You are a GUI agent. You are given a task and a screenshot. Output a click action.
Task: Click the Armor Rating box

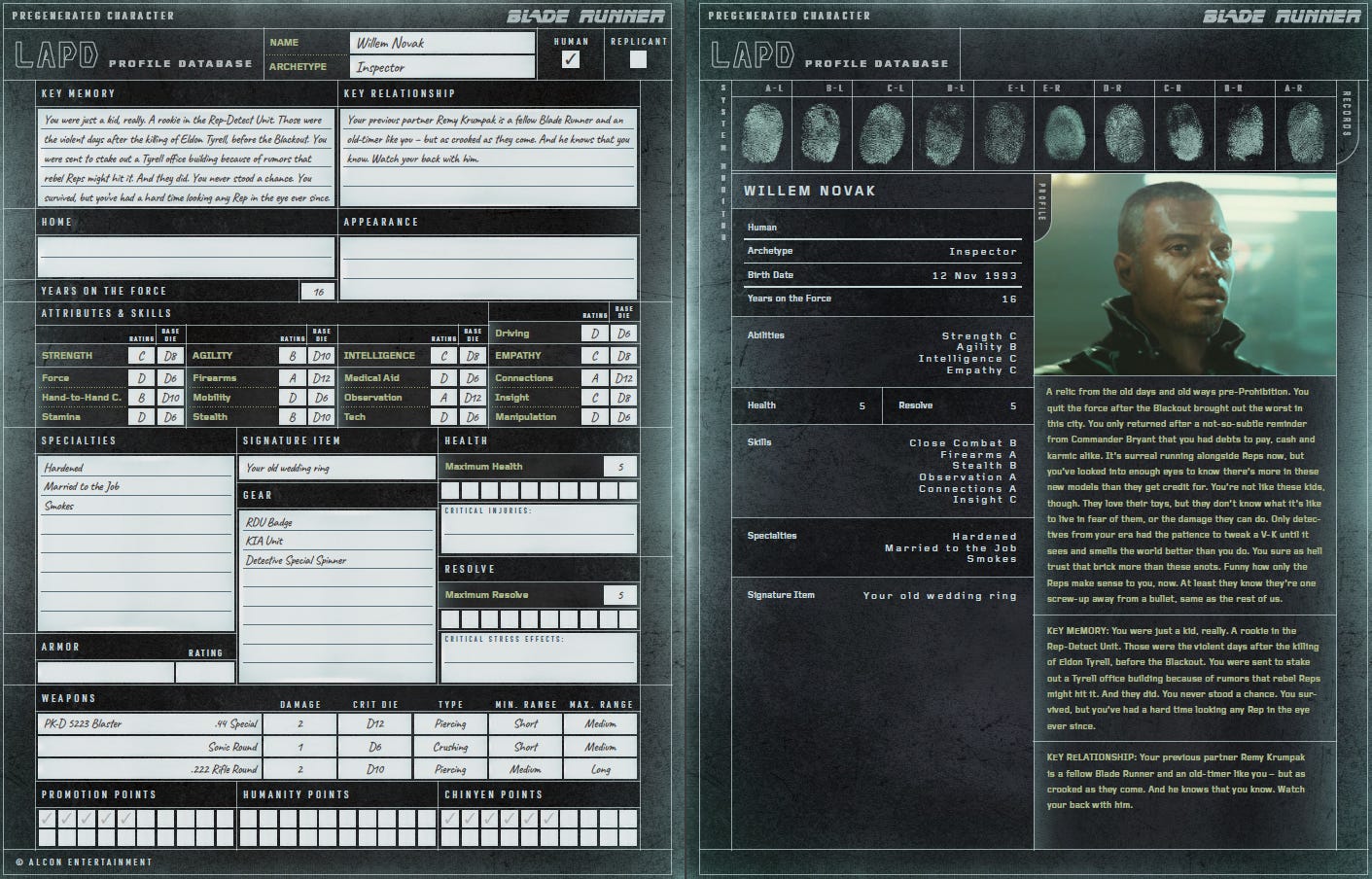tap(205, 672)
